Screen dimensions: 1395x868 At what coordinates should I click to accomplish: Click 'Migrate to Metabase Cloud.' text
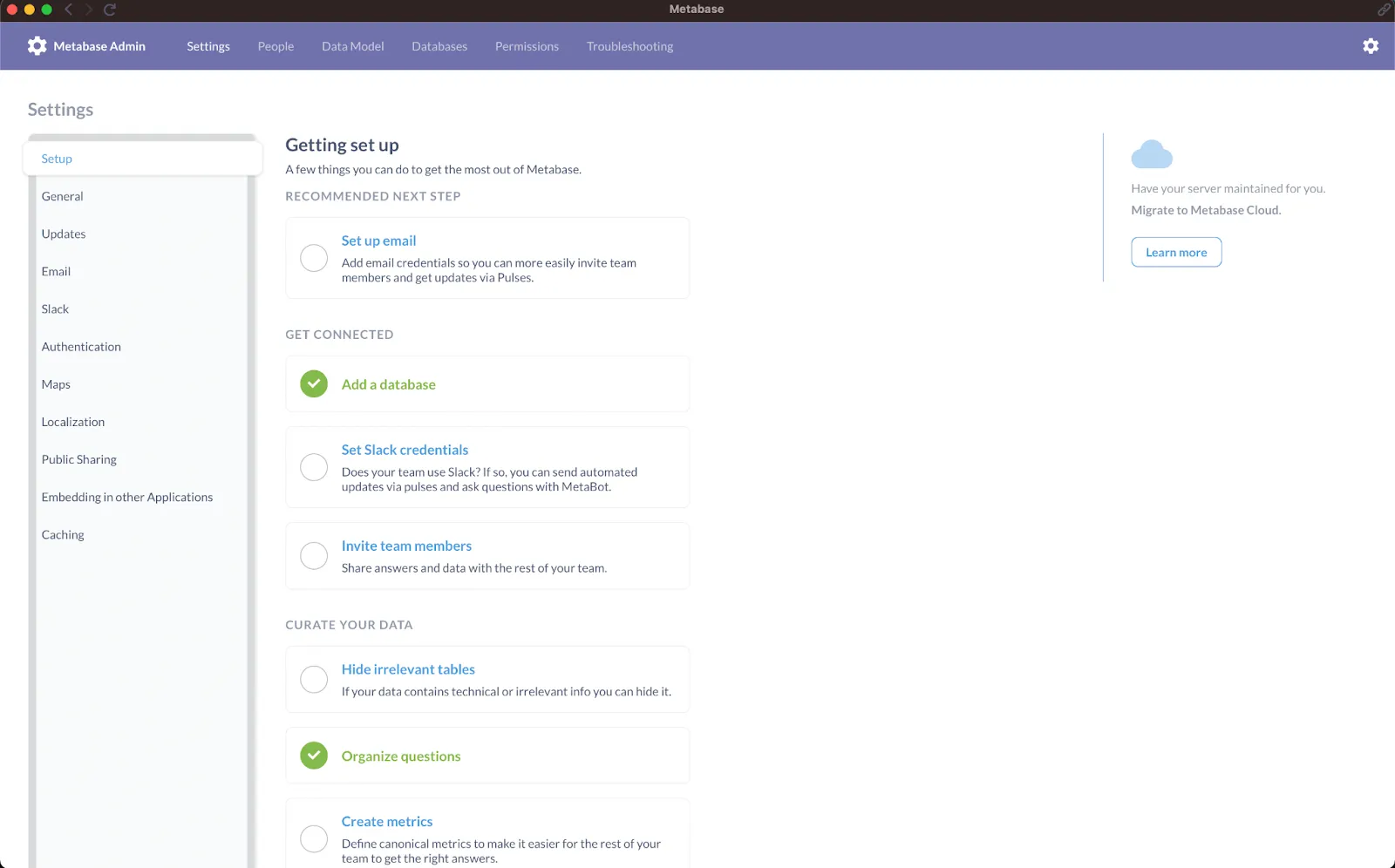click(x=1206, y=210)
